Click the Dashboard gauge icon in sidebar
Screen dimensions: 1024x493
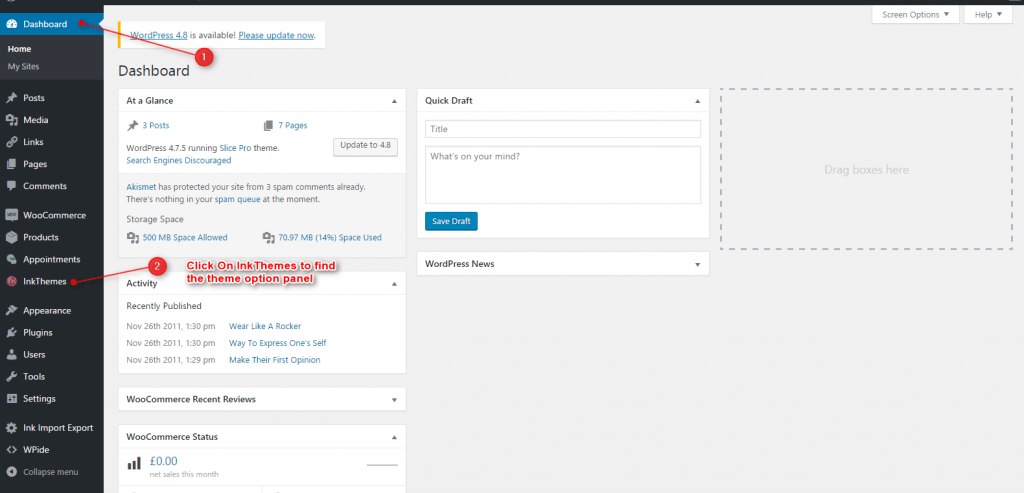[x=11, y=24]
